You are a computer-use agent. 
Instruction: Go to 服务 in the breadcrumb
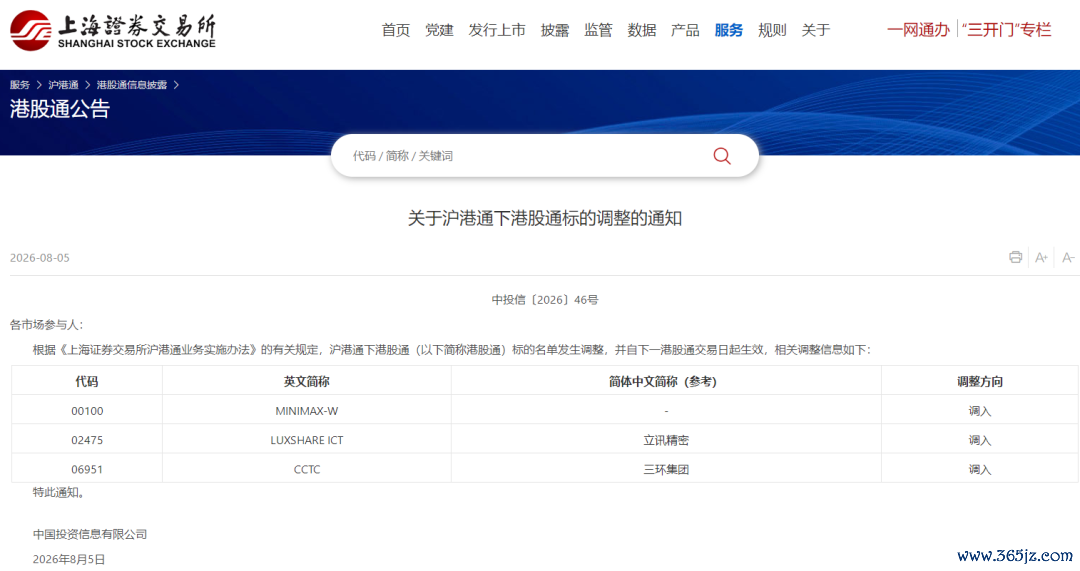20,85
